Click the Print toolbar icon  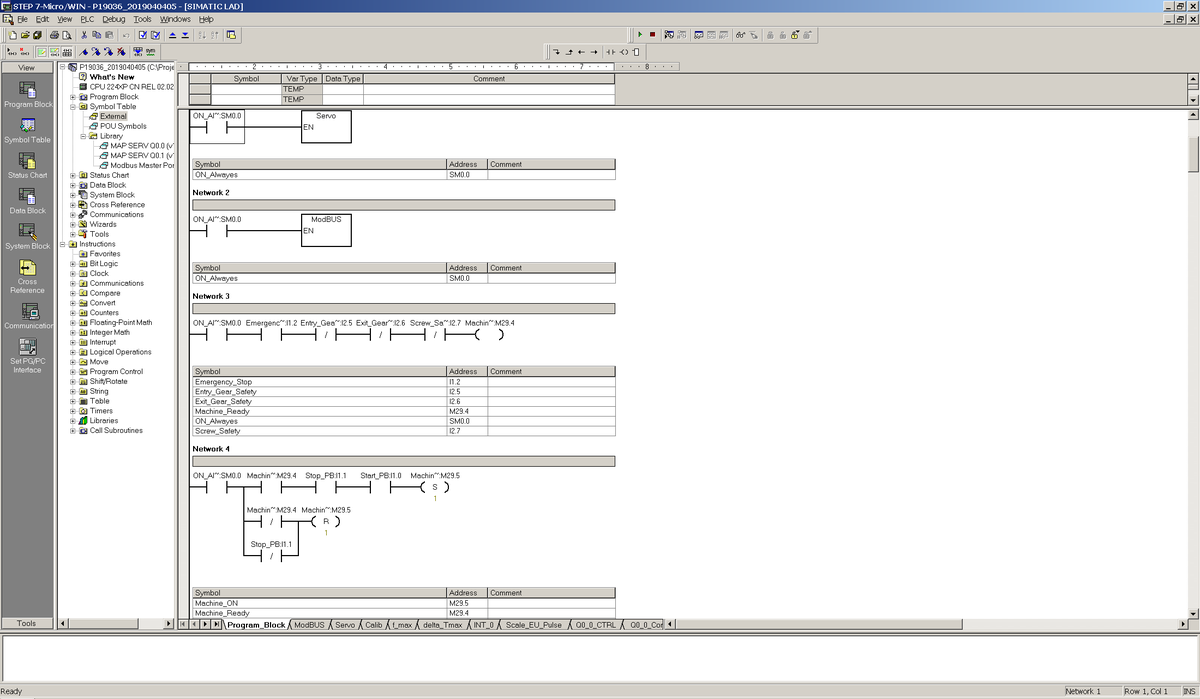[54, 35]
